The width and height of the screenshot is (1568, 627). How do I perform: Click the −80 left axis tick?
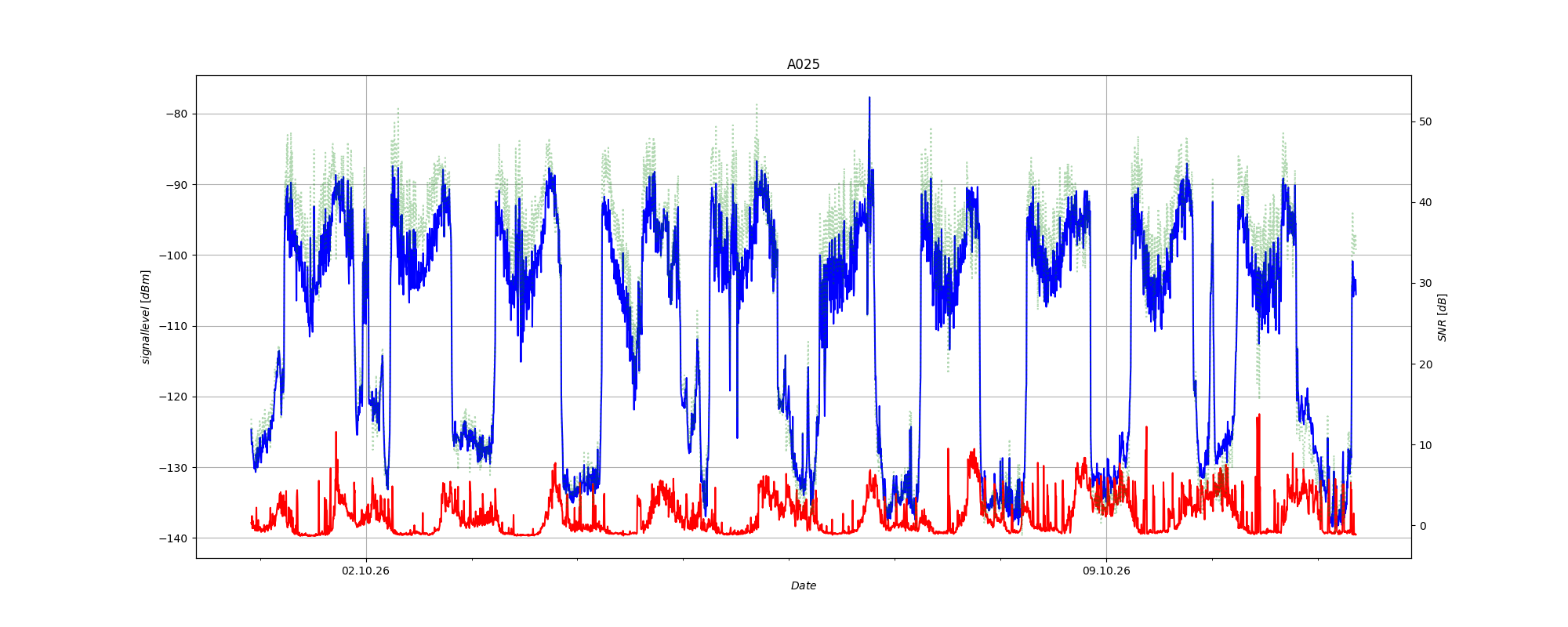[x=176, y=114]
